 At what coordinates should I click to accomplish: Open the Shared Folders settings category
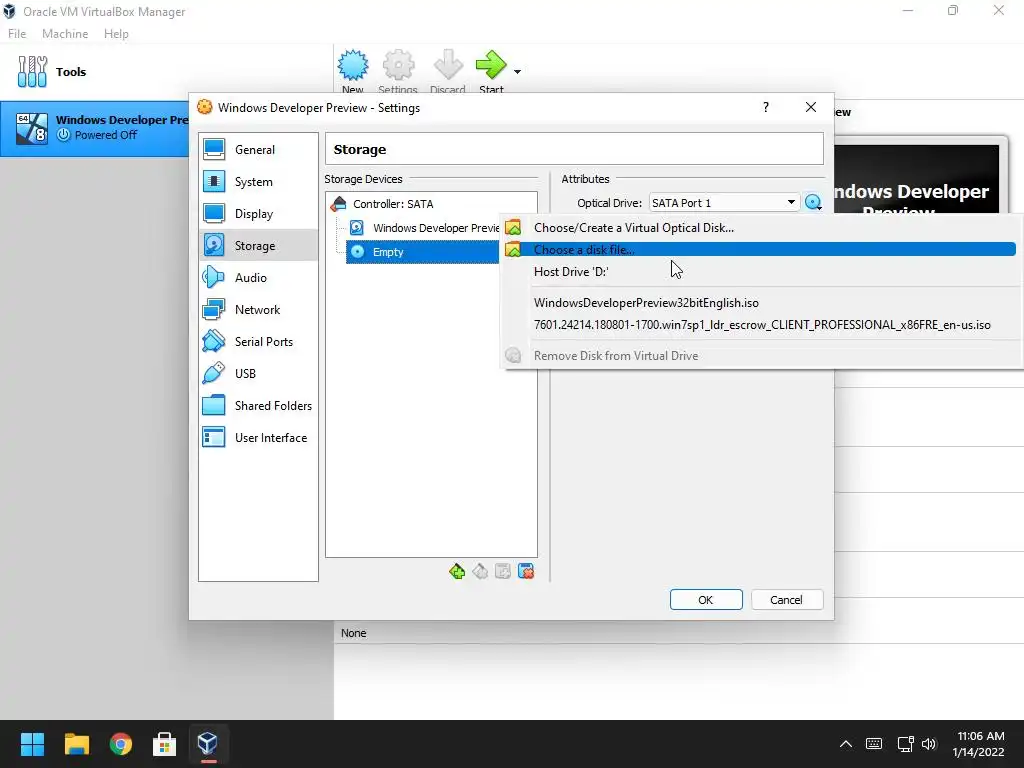[258, 406]
